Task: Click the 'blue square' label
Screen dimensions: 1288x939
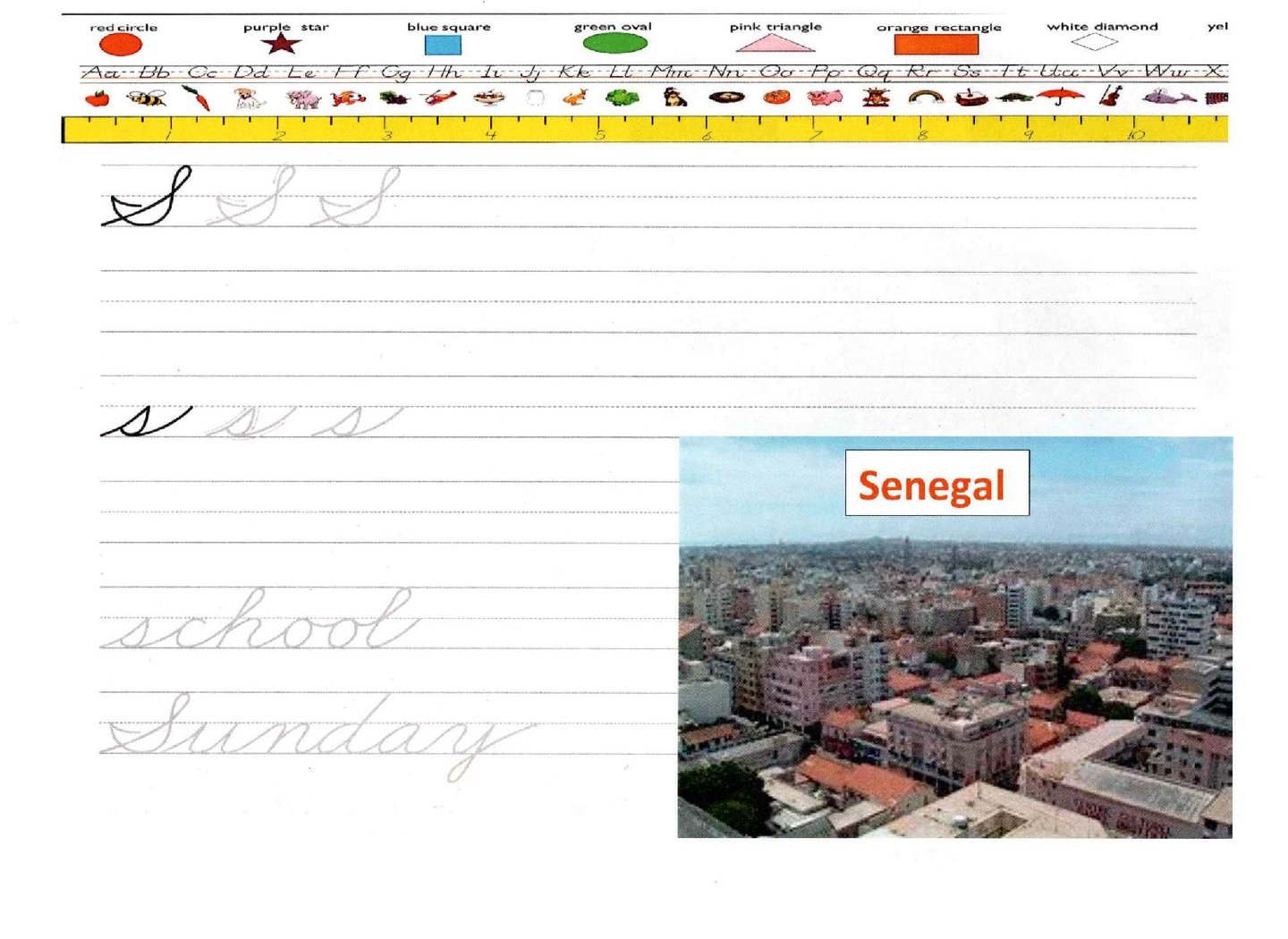Action: pyautogui.click(x=449, y=27)
